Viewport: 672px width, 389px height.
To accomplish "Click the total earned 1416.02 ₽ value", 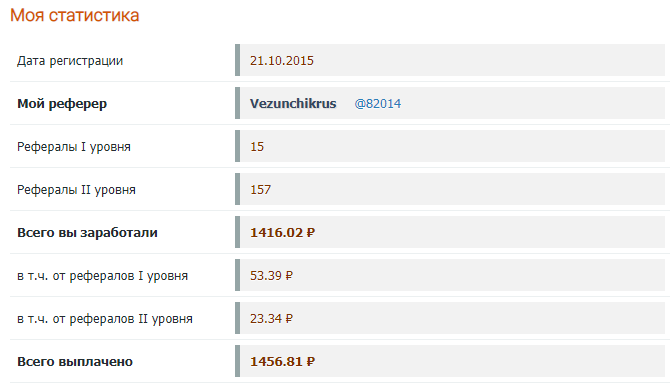I will (x=282, y=233).
